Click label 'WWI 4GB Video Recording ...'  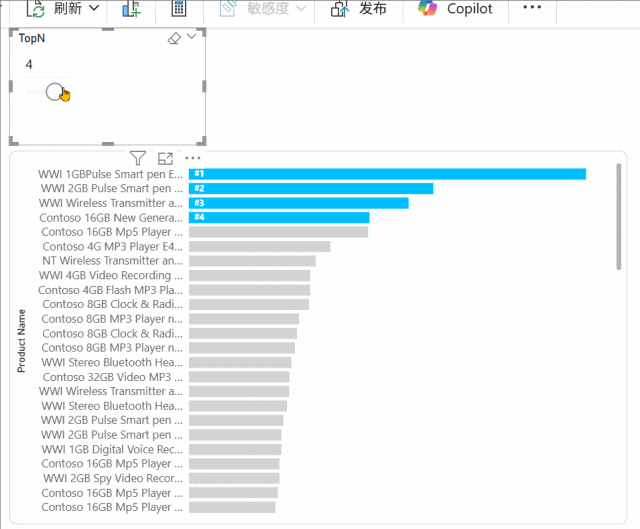111,276
